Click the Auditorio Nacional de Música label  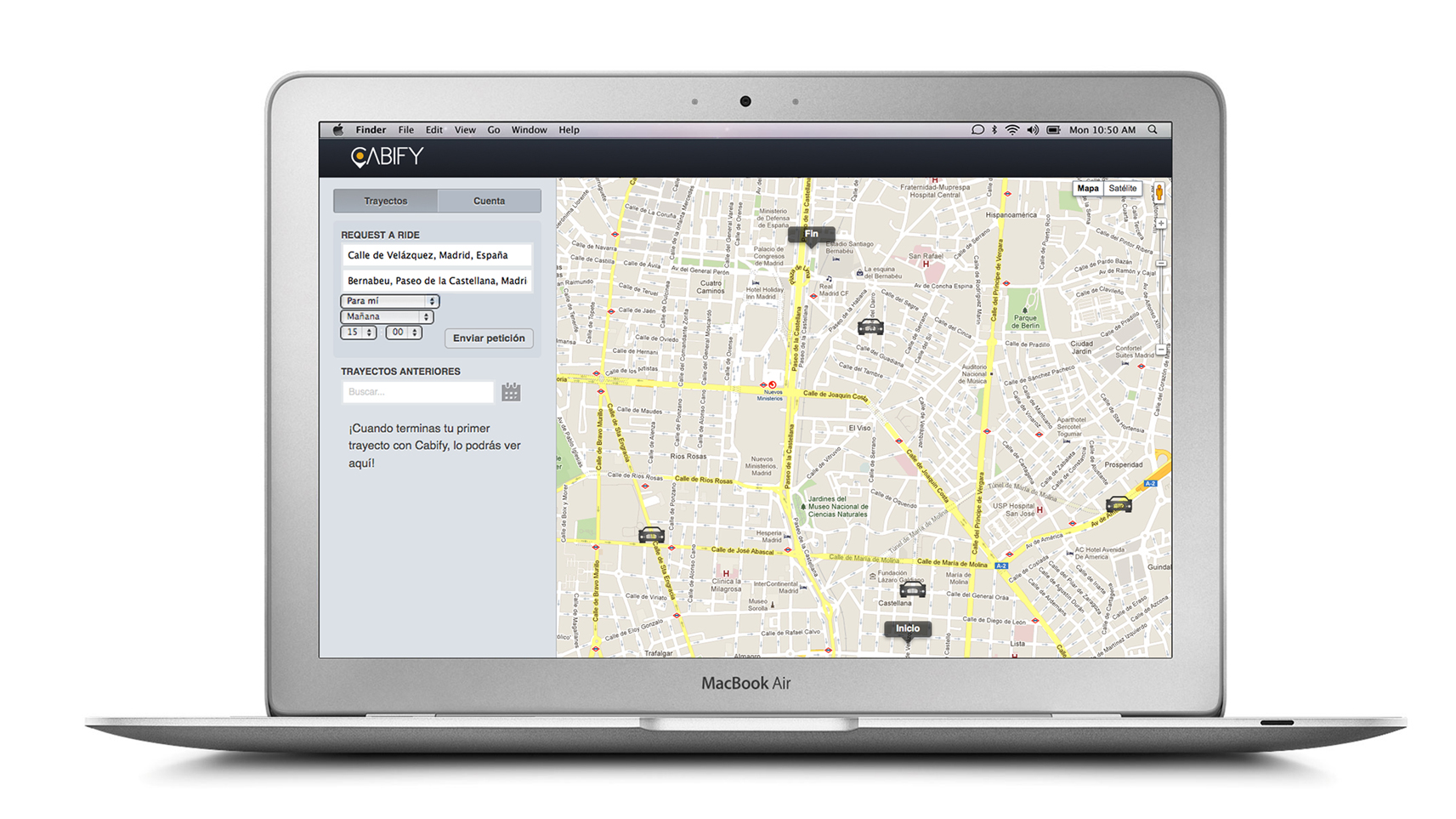tap(974, 374)
